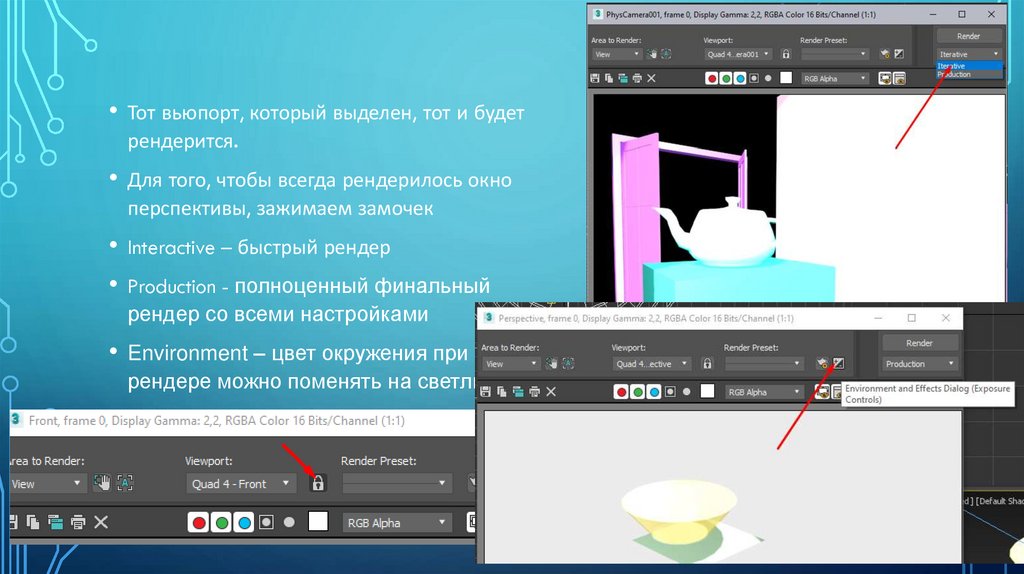Toggle red channel in Front window
Image resolution: width=1024 pixels, height=574 pixels.
pos(199,522)
